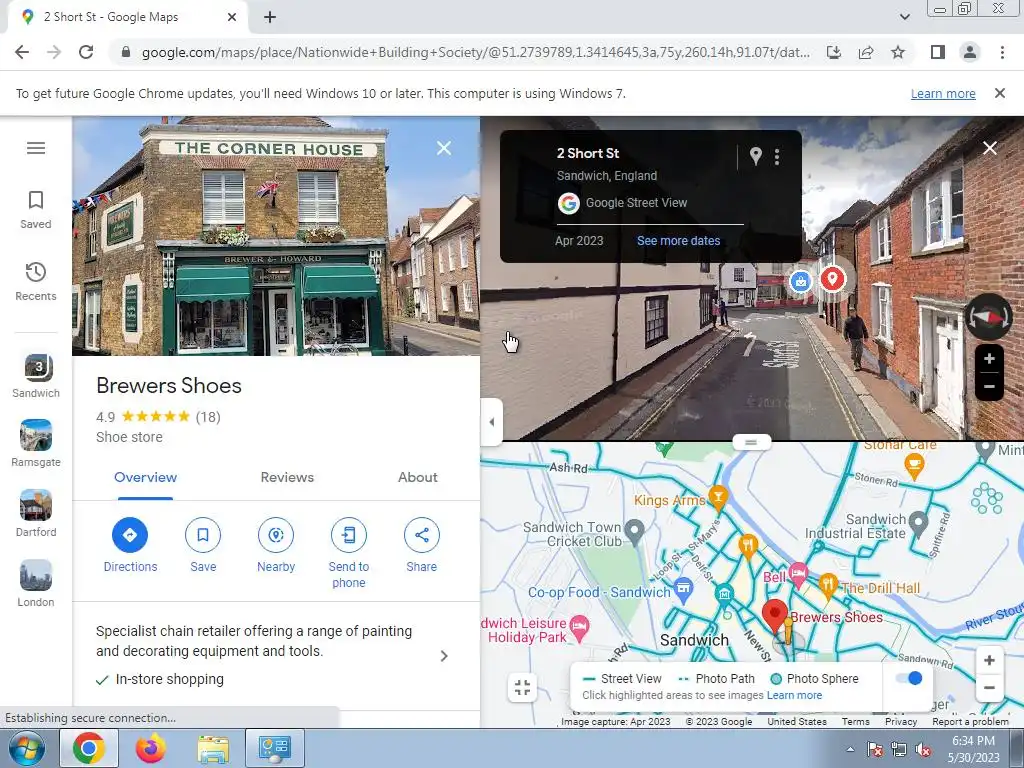This screenshot has width=1024, height=768.
Task: Launch Firefox from the taskbar
Action: pyautogui.click(x=151, y=748)
